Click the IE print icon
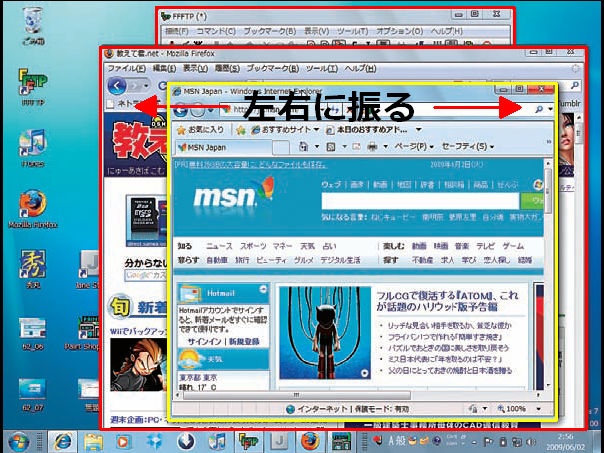The width and height of the screenshot is (604, 453). (372, 147)
